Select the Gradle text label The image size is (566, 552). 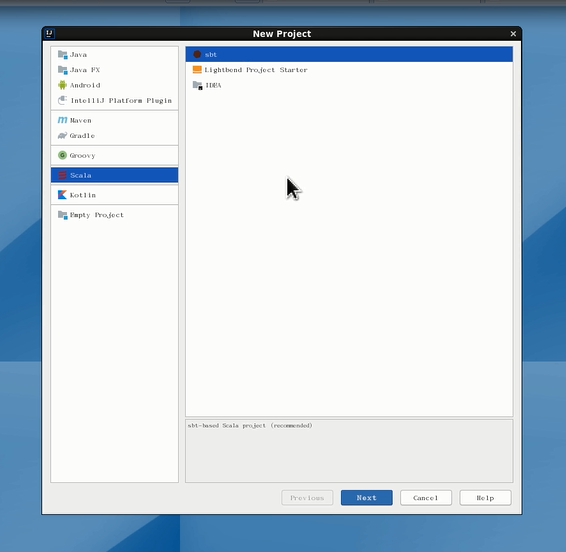pyautogui.click(x=82, y=136)
